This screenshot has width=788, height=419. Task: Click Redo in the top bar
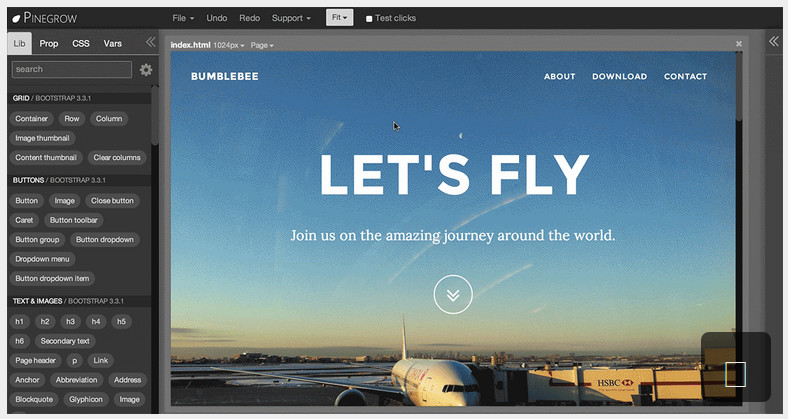click(249, 18)
